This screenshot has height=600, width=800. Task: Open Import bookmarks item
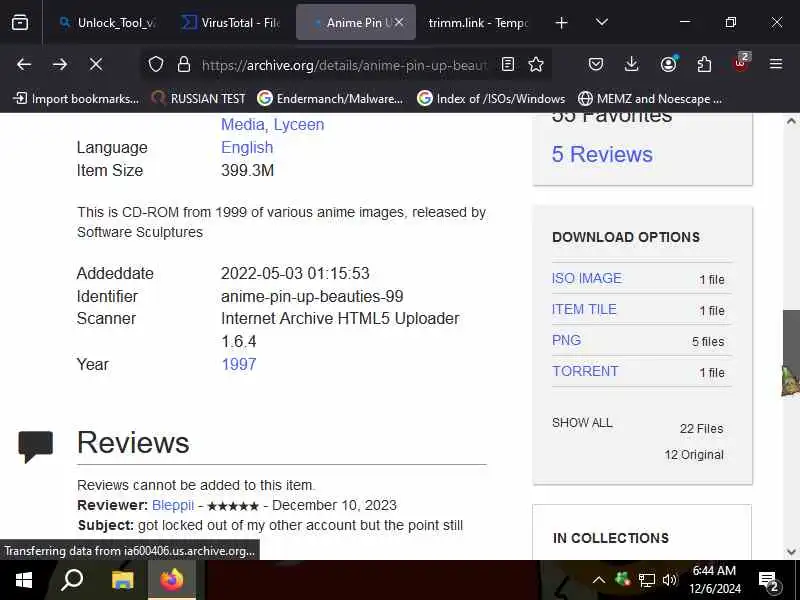coord(76,98)
